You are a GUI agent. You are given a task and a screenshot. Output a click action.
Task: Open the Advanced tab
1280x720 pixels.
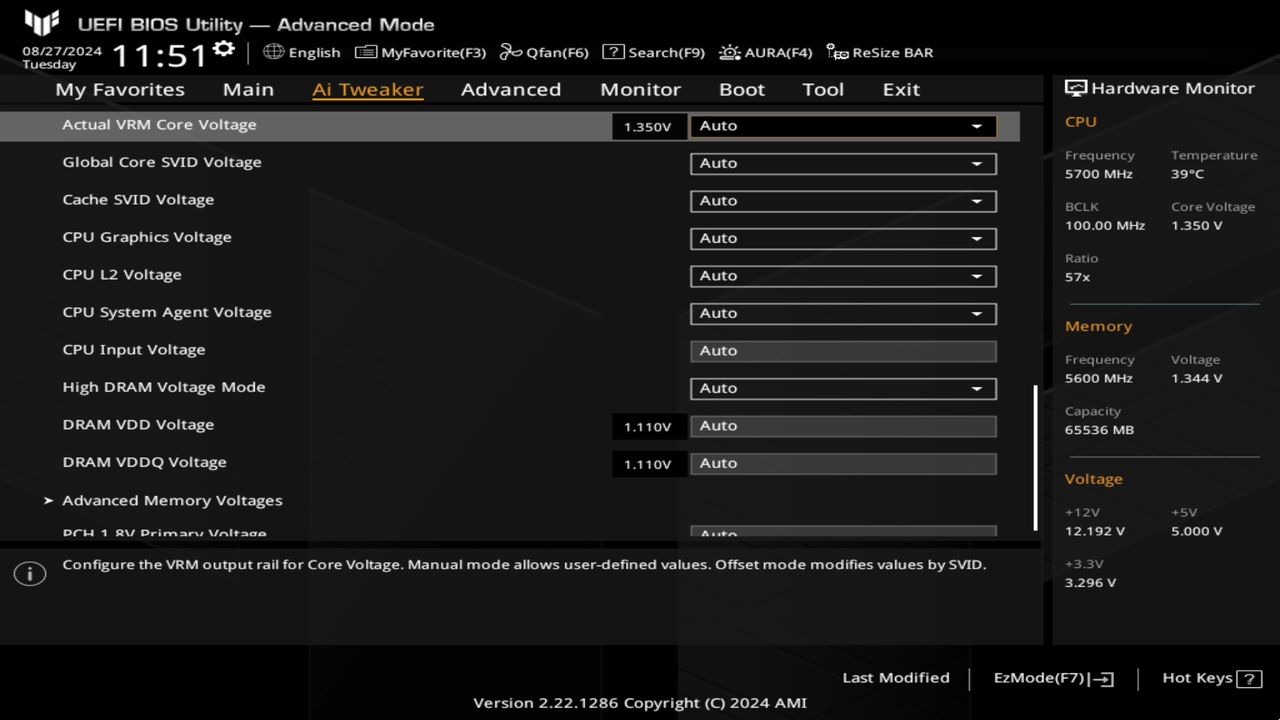tap(511, 89)
